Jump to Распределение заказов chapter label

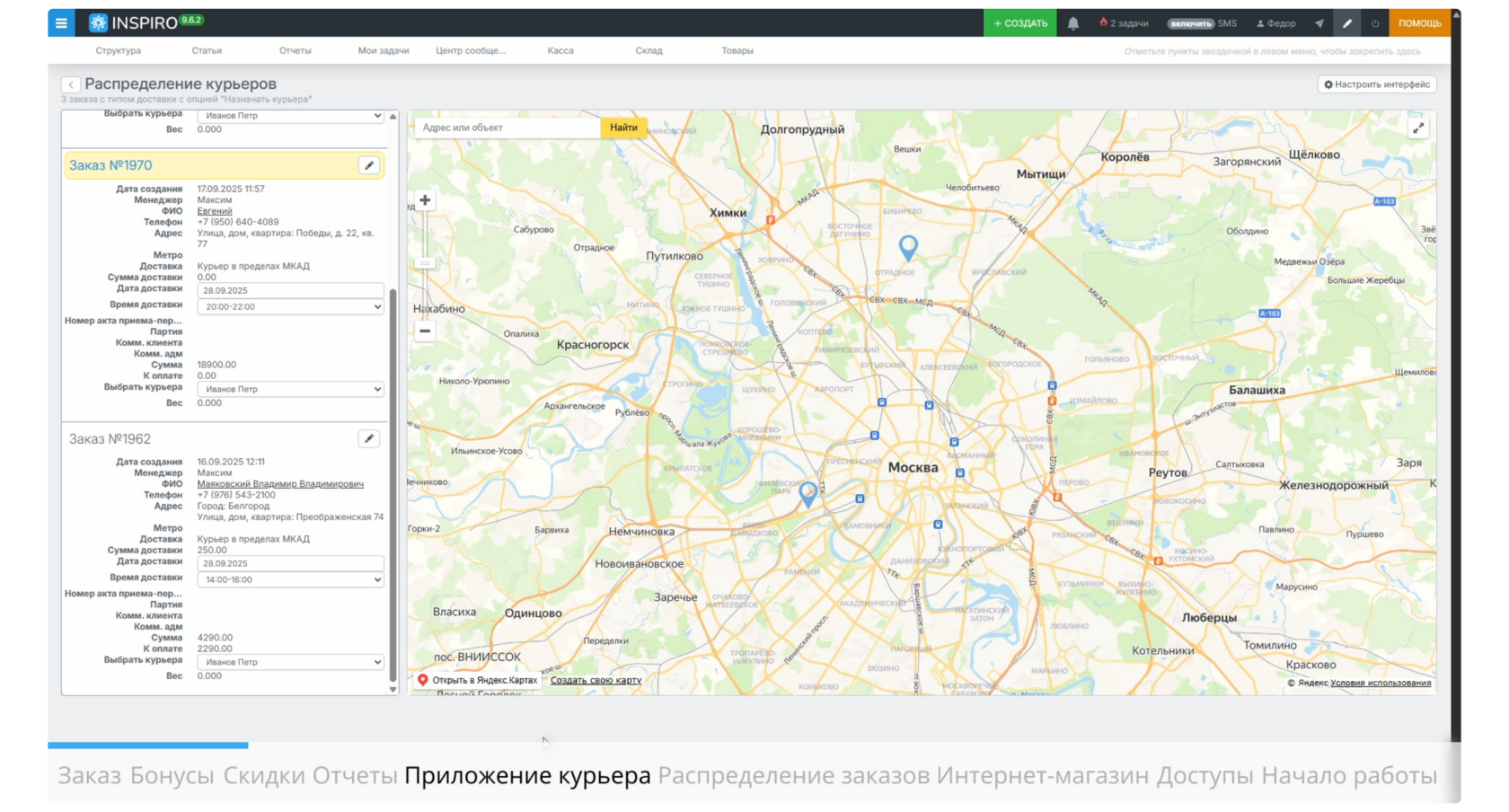(x=794, y=776)
